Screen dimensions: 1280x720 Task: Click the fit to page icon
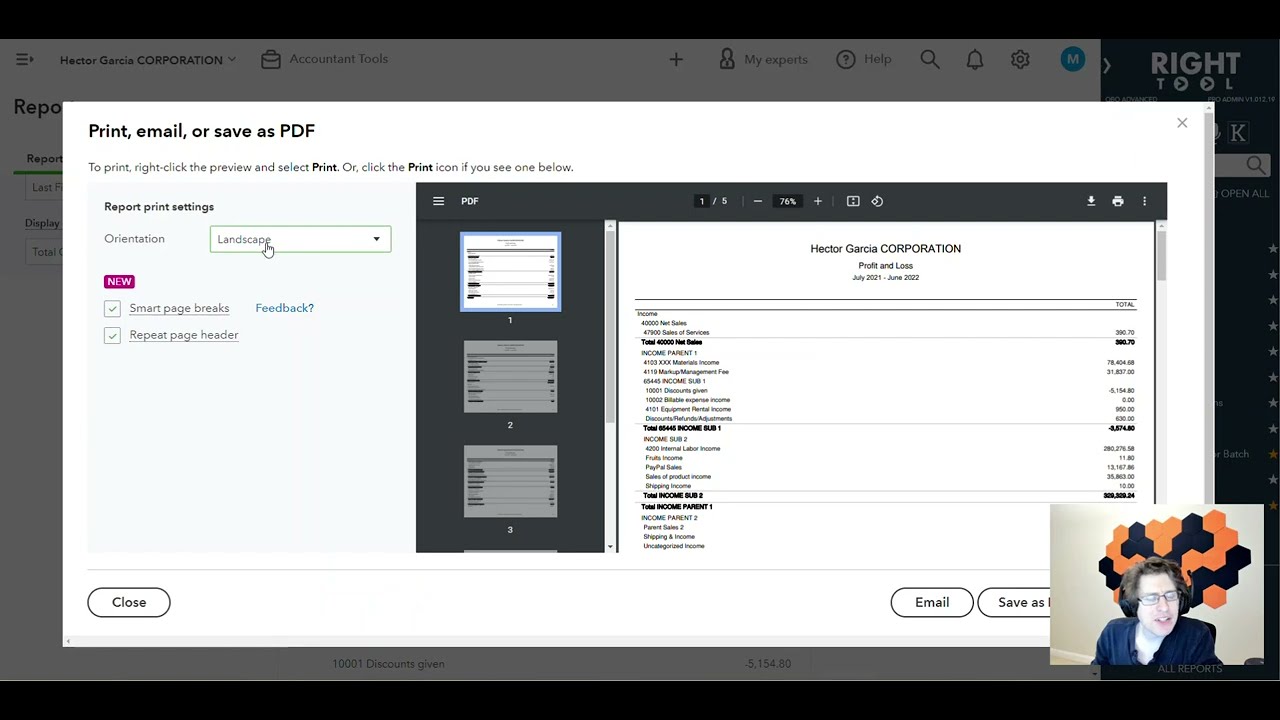click(853, 201)
